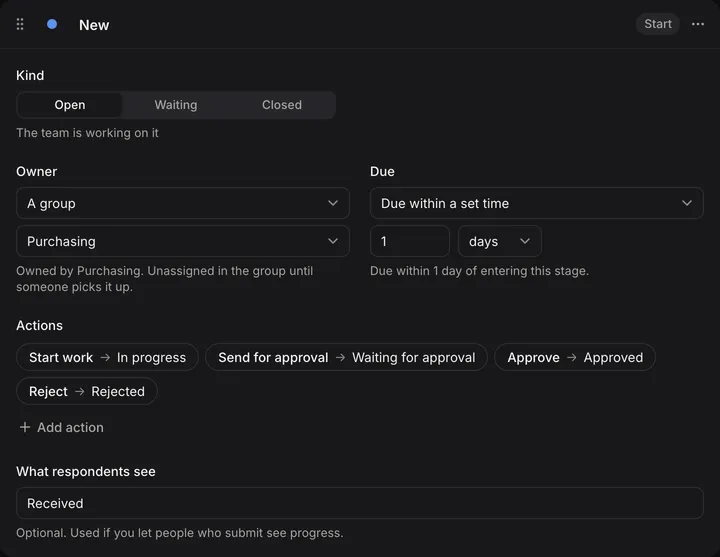
Task: Click the stage title 'New'
Action: (94, 25)
